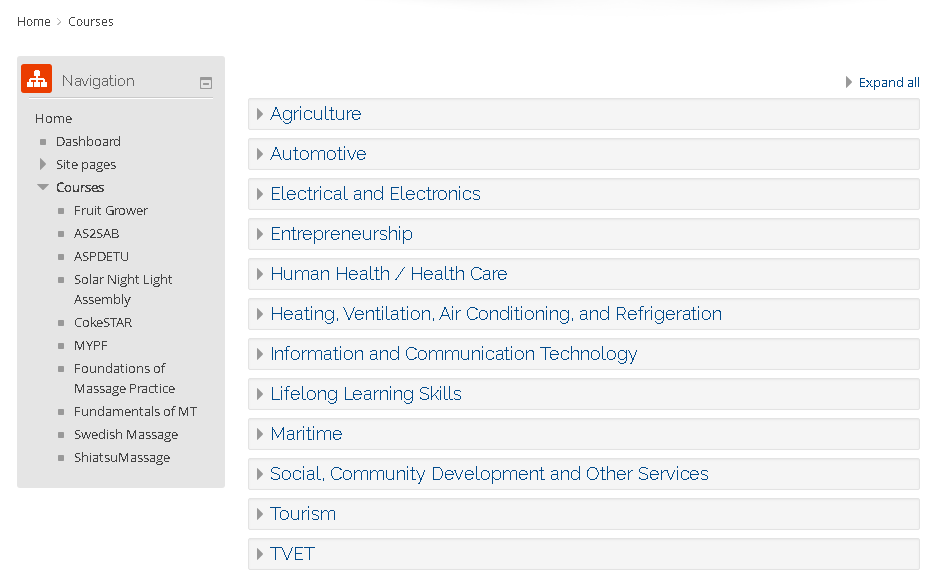Select Home in the navigation tree
The image size is (941, 588).
53,119
